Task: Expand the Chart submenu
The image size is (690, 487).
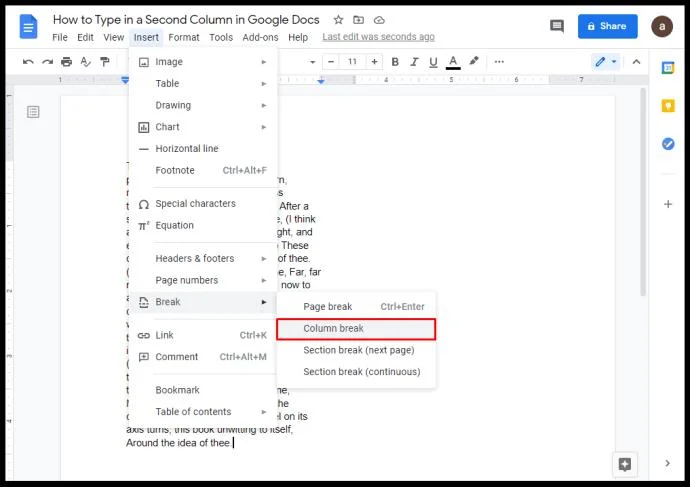Action: (x=203, y=127)
